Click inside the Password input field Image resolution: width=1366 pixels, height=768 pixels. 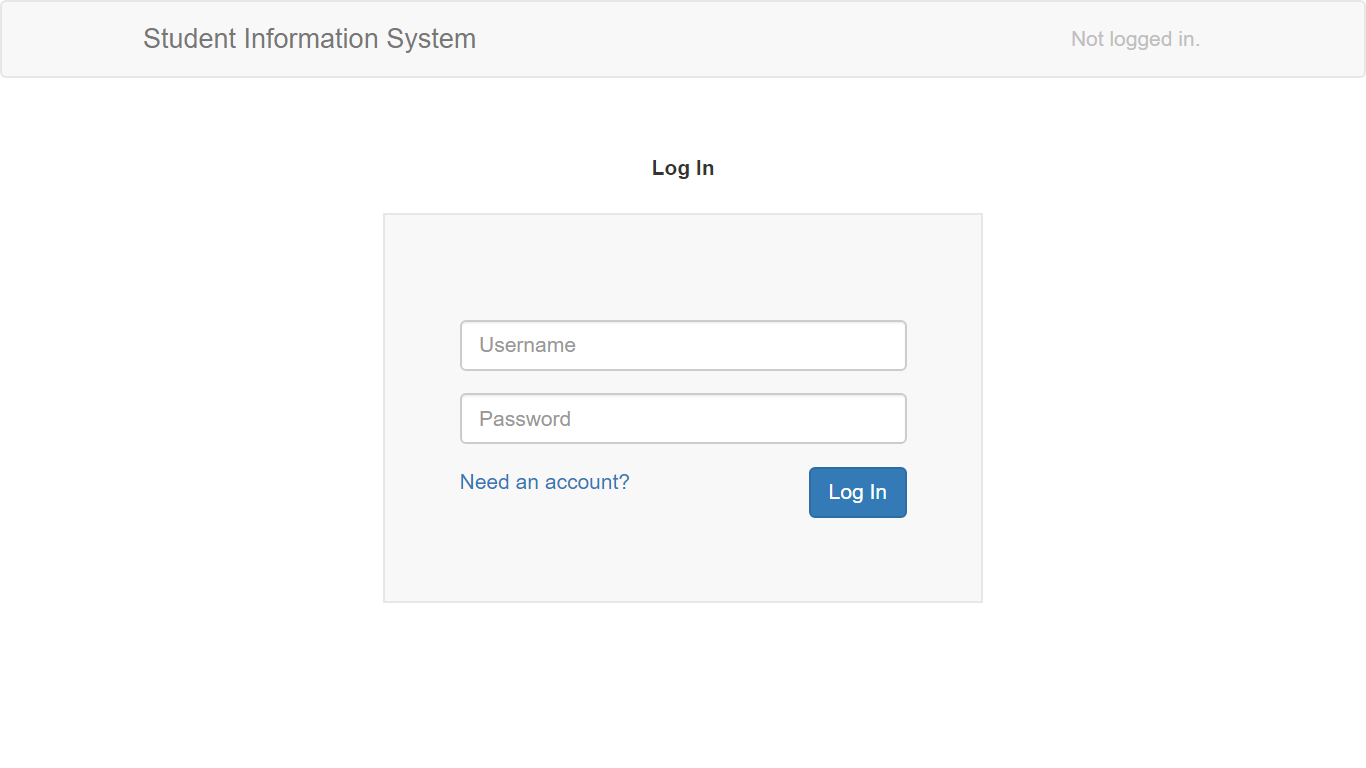(x=683, y=418)
